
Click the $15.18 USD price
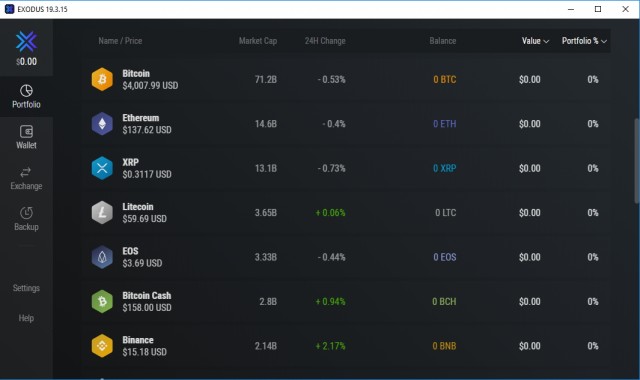pyautogui.click(x=144, y=352)
